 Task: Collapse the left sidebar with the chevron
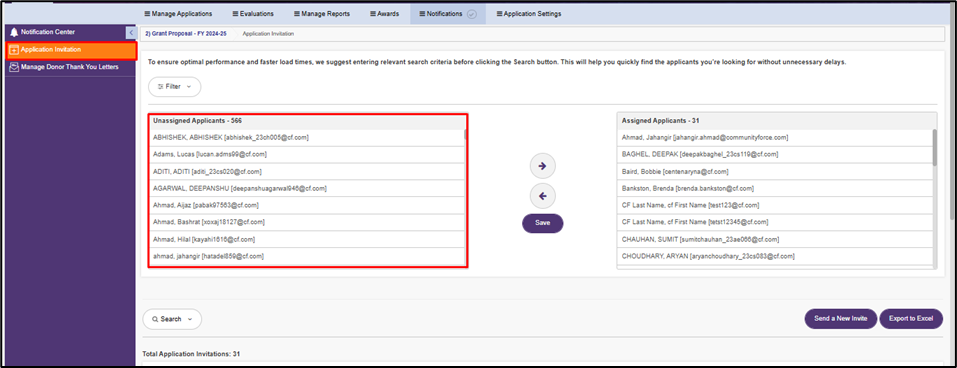(x=131, y=33)
